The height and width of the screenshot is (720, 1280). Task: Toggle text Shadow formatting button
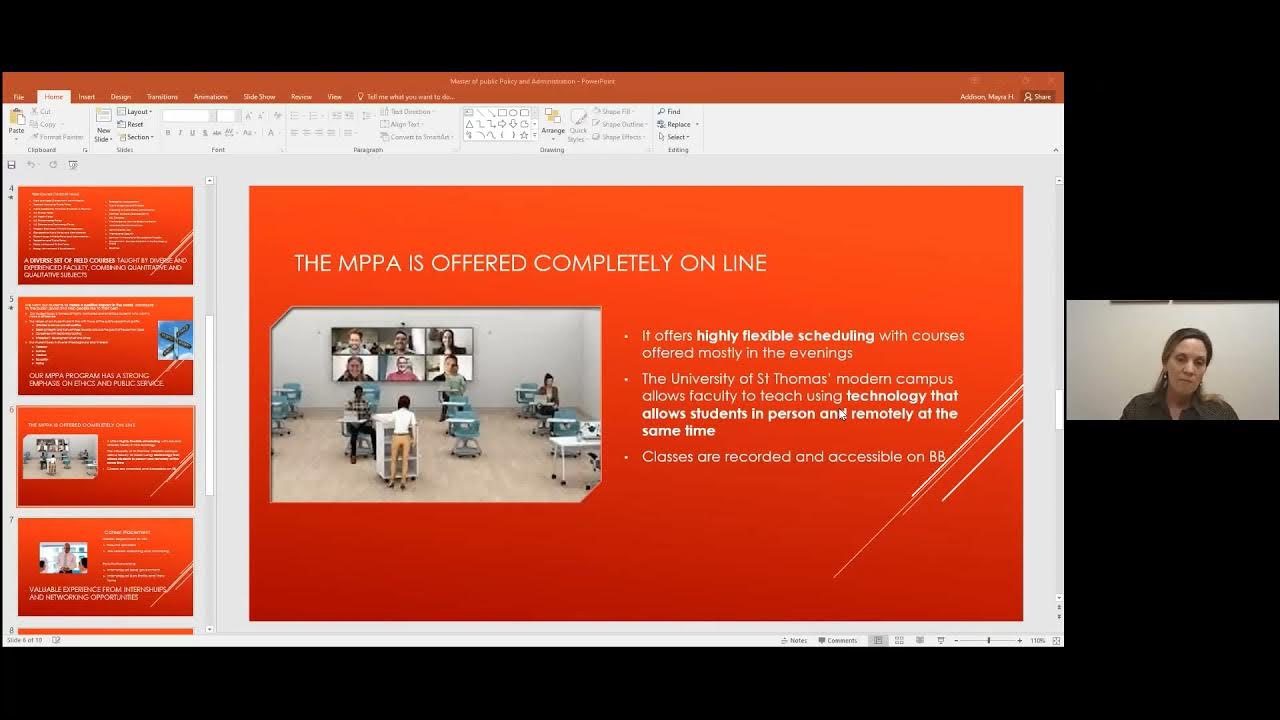point(205,133)
